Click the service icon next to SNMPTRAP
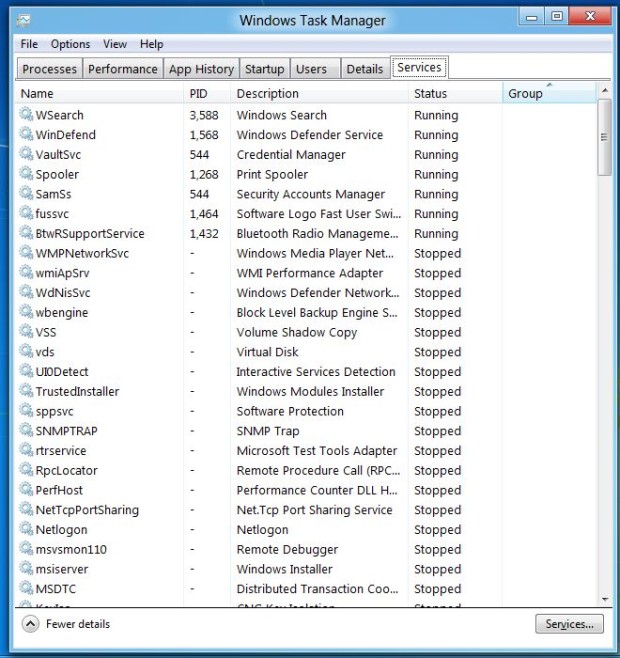 tap(26, 430)
